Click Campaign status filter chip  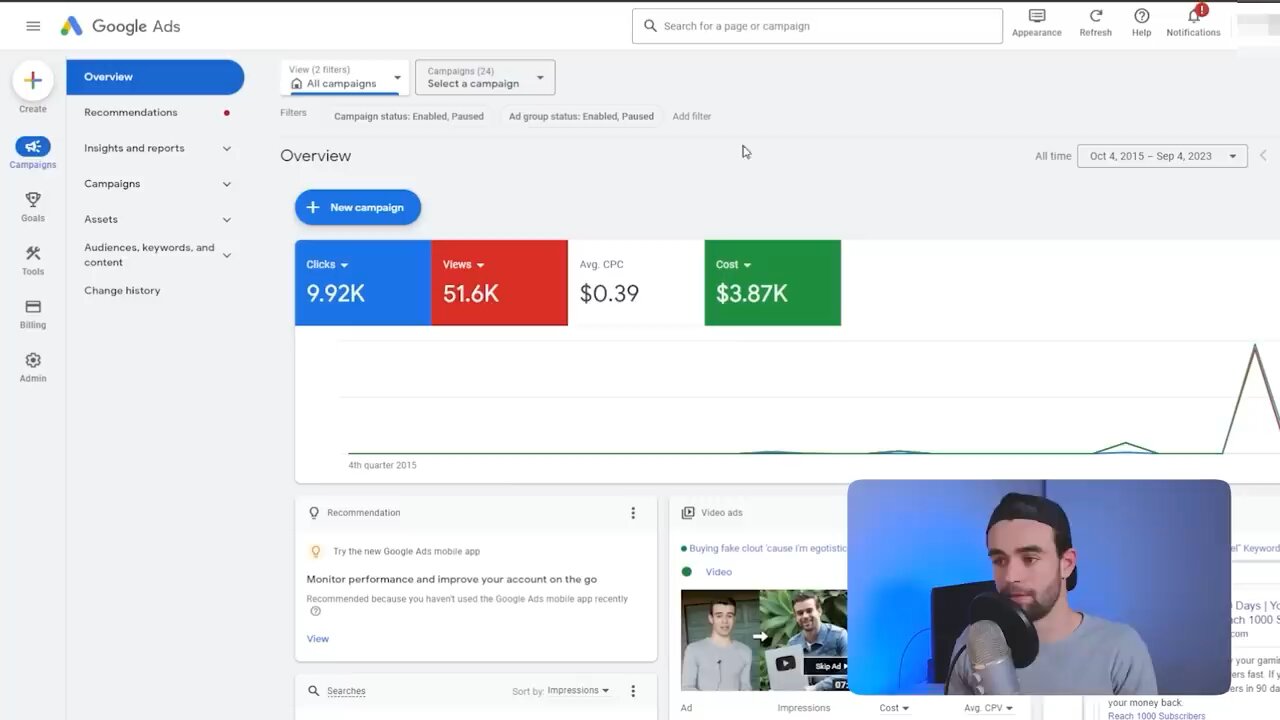tap(409, 117)
